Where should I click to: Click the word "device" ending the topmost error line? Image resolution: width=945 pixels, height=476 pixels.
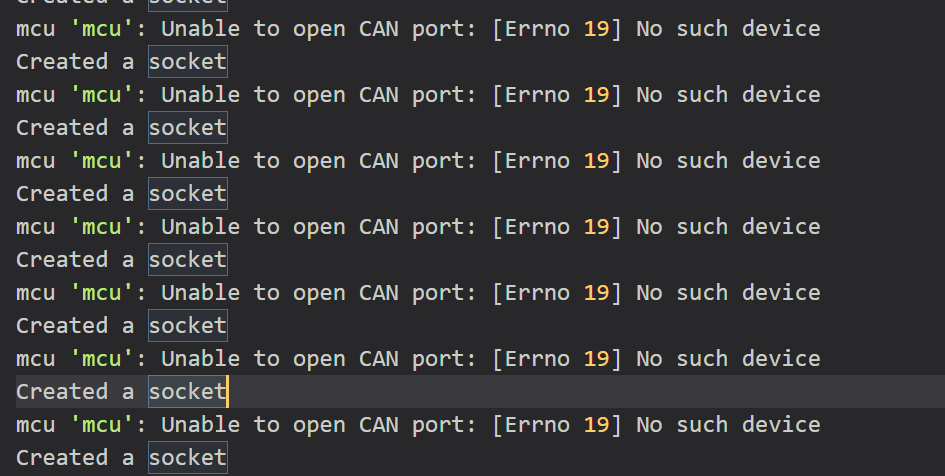click(781, 29)
